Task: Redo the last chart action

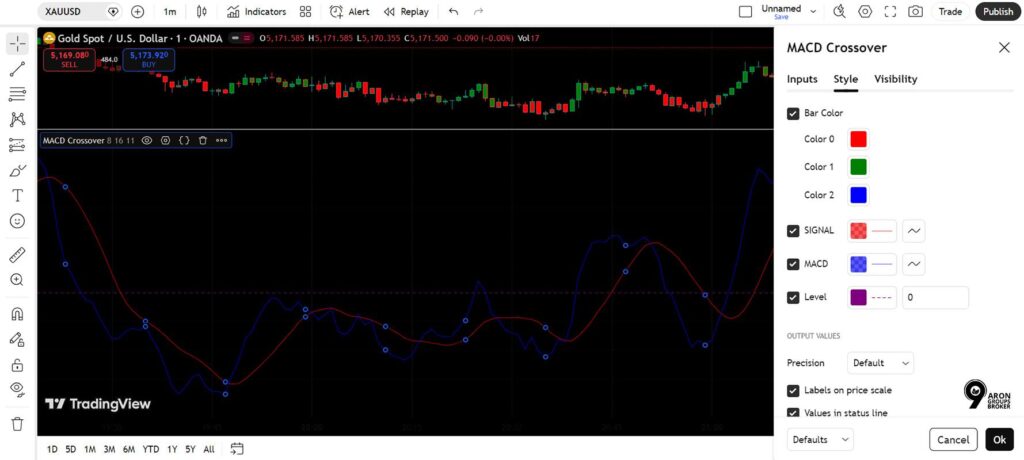Action: [x=478, y=12]
